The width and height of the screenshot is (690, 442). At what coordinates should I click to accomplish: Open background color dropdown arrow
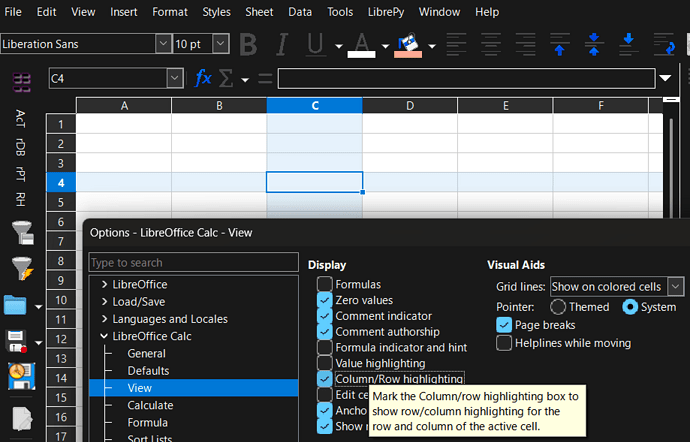click(432, 46)
